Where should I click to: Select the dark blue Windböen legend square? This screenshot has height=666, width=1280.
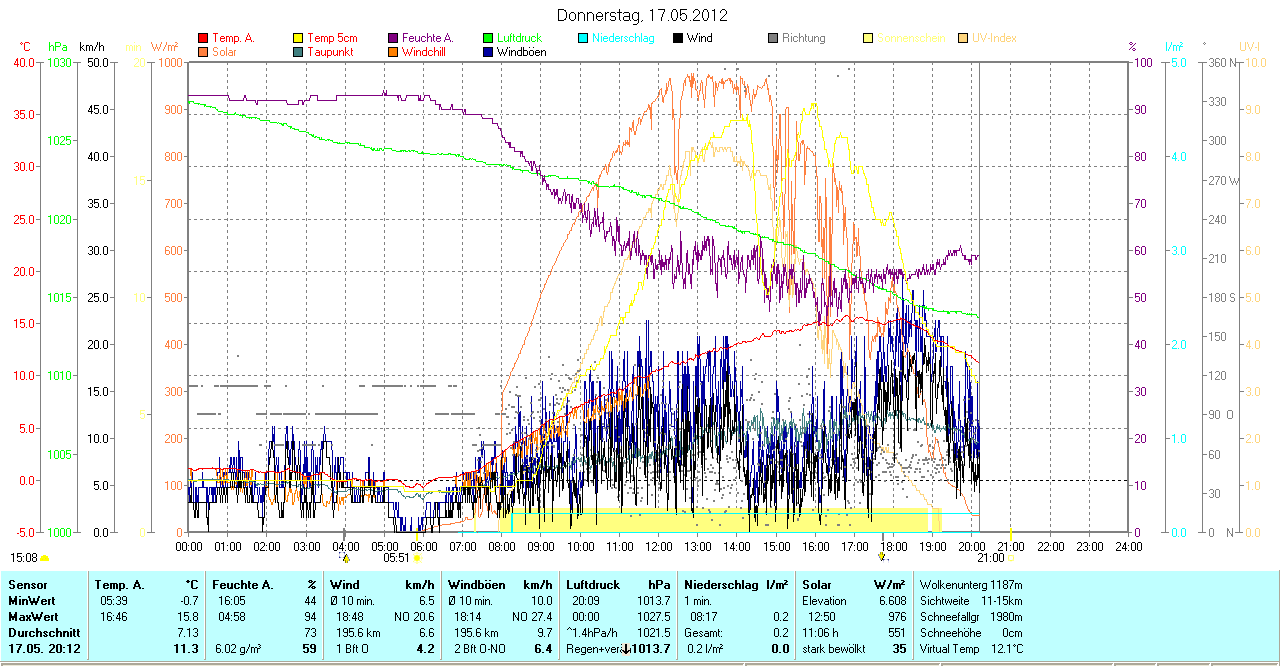[x=488, y=52]
